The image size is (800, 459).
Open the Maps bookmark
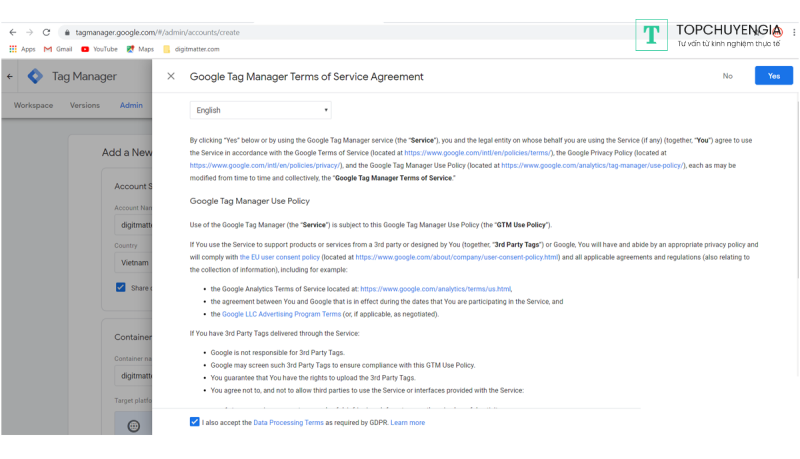(139, 49)
